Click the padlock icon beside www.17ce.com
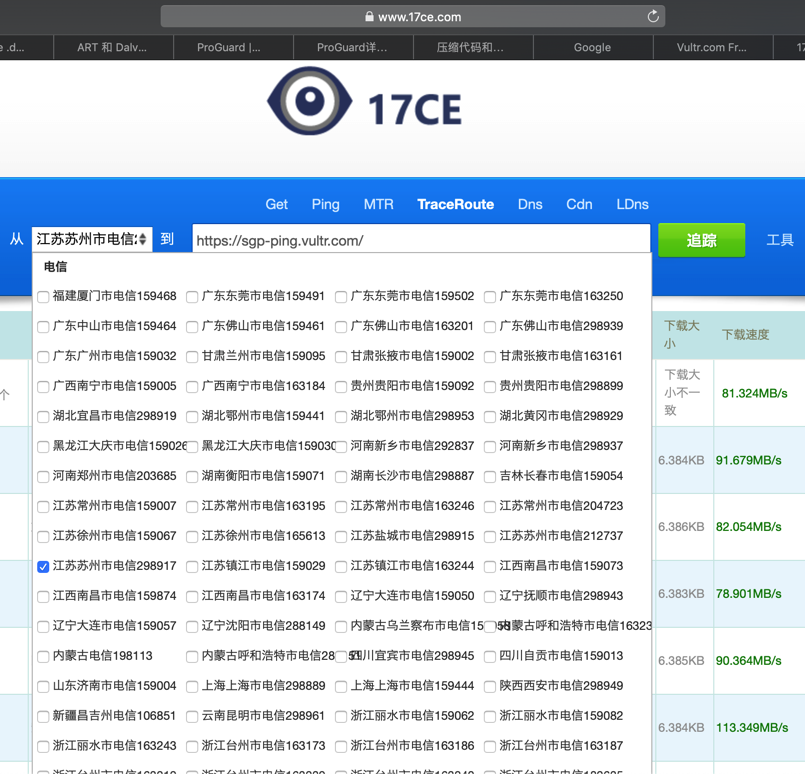Screen dimensions: 805x774 click(369, 16)
